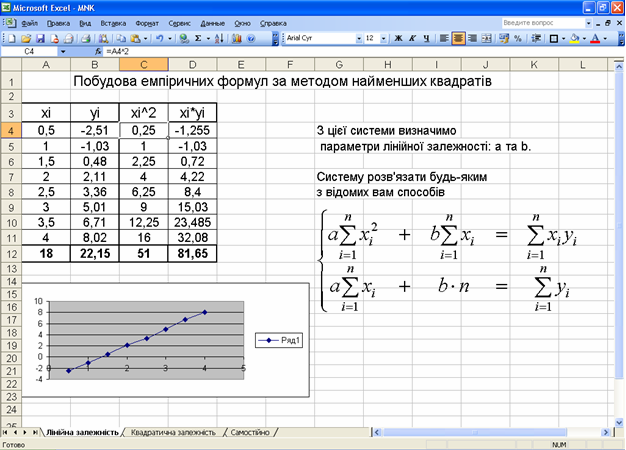626x450 pixels.
Task: Click the 'Введите вопрос' help box
Action: pos(543,23)
